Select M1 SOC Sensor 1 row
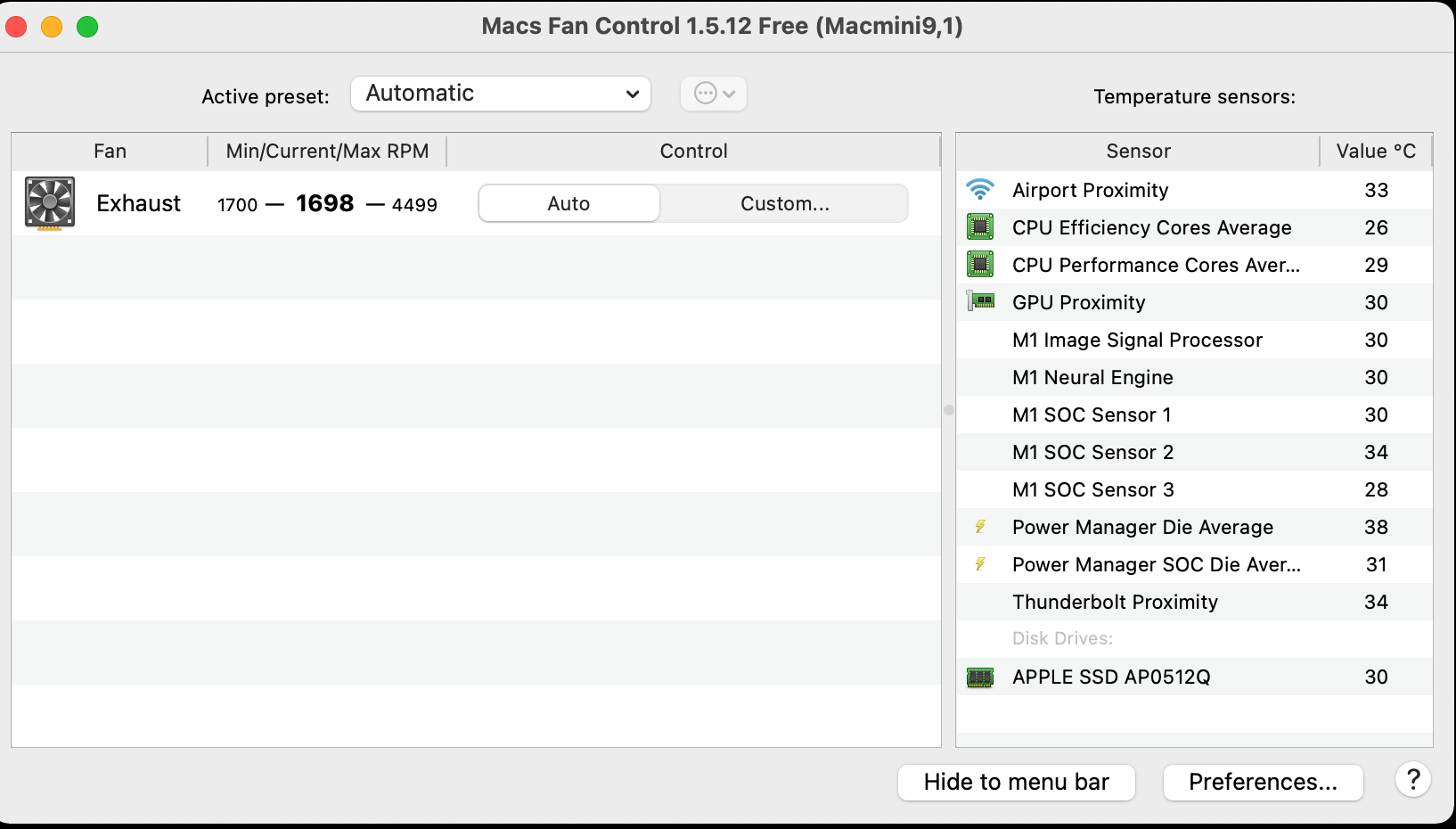1456x829 pixels. pyautogui.click(x=1194, y=414)
